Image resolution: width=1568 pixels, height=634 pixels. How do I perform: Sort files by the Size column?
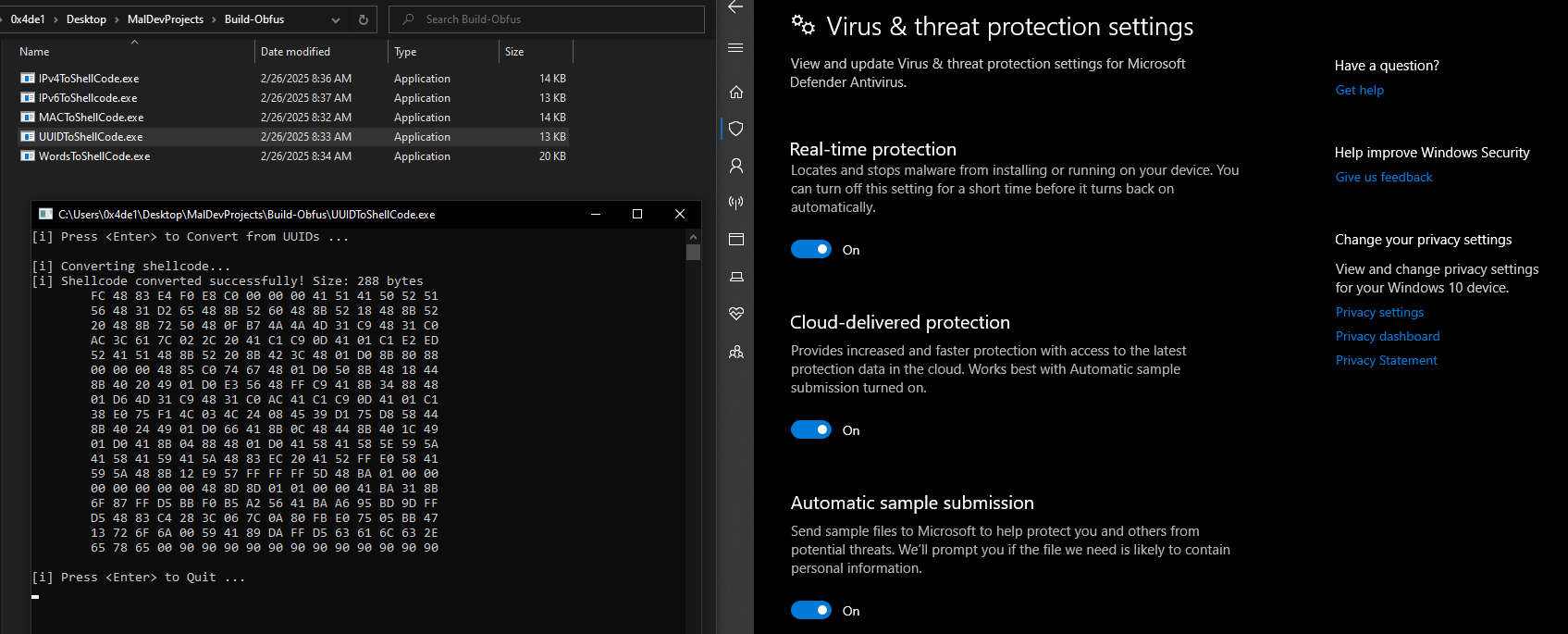[x=536, y=52]
